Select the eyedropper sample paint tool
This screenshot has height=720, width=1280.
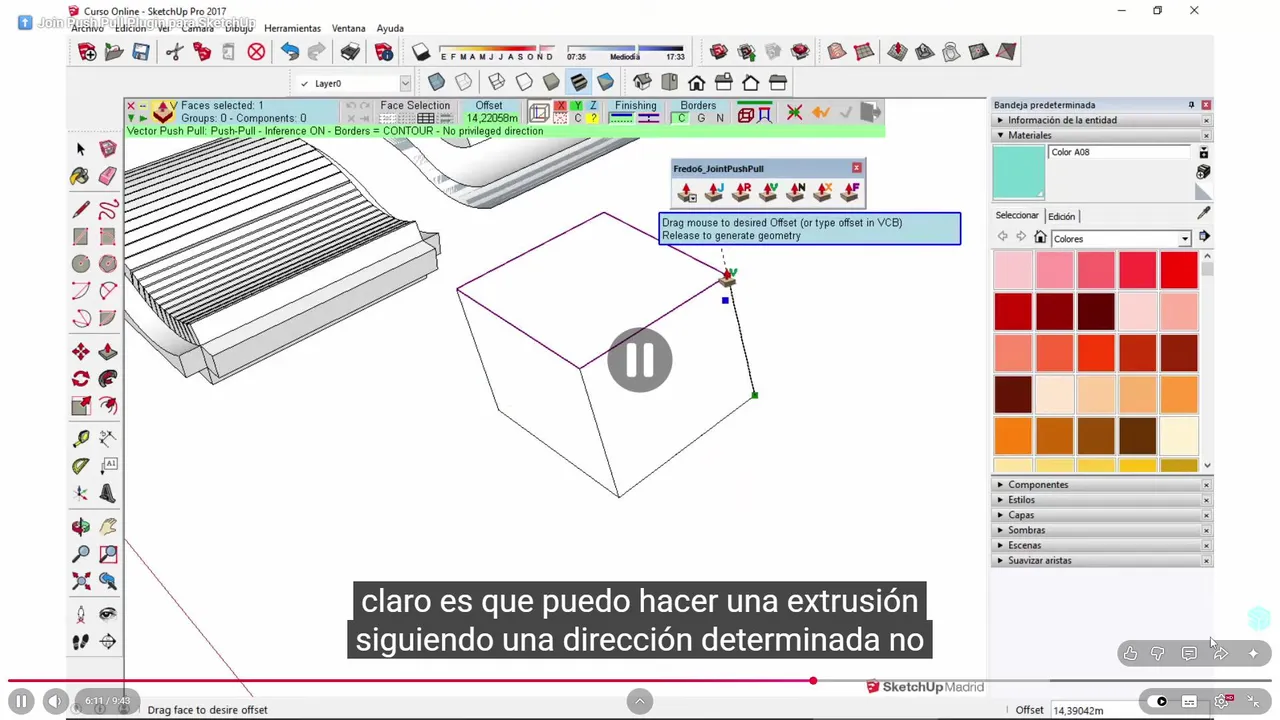tap(1203, 212)
